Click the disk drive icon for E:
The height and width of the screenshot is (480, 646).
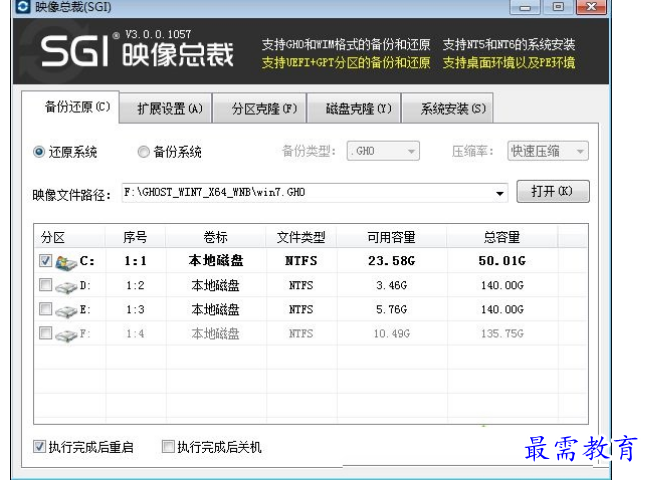pos(66,311)
